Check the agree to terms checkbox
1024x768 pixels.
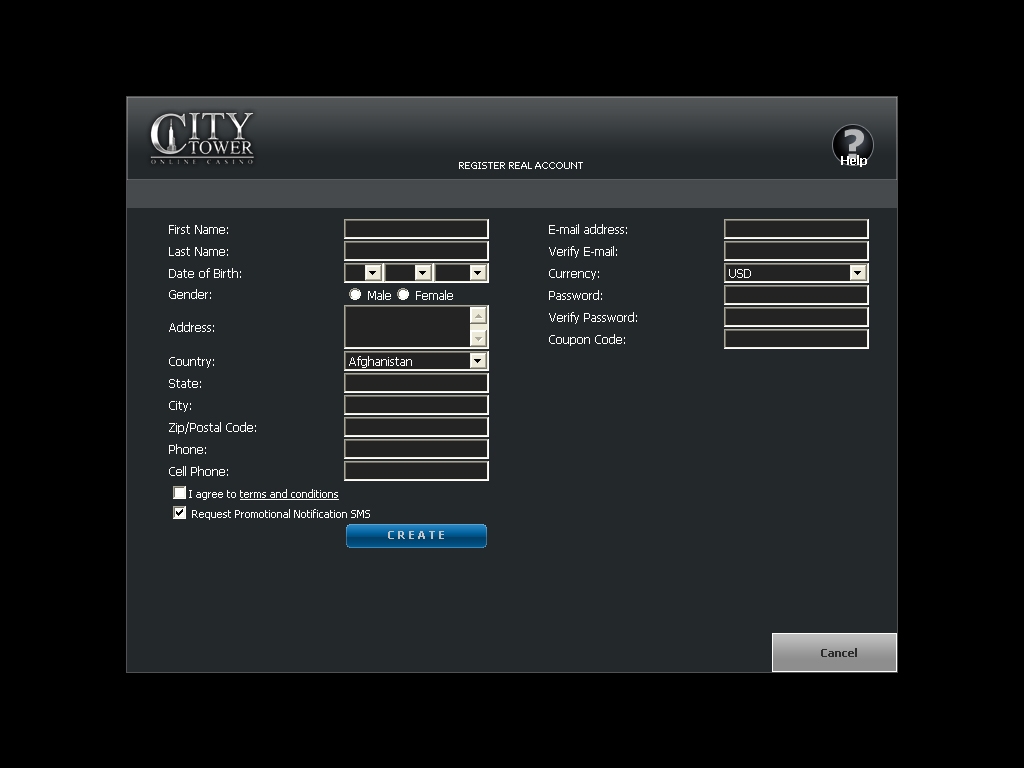pos(180,493)
